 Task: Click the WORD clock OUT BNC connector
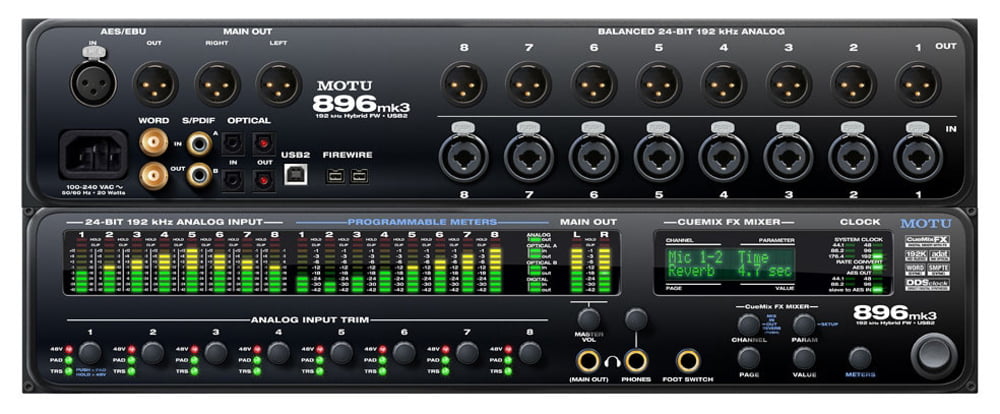154,175
